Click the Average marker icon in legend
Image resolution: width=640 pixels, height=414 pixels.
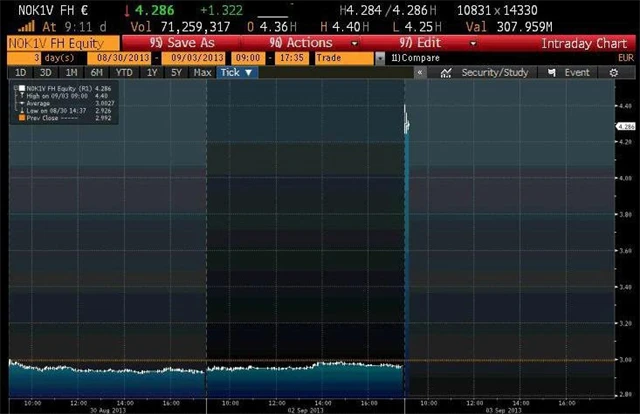pyautogui.click(x=19, y=102)
